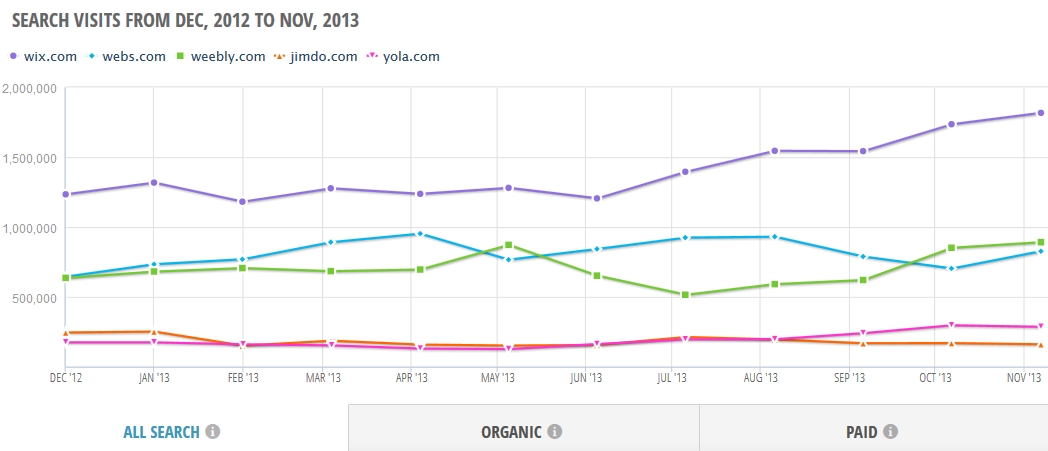
Task: Select yola.com marker at OCT '13
Action: (x=951, y=325)
